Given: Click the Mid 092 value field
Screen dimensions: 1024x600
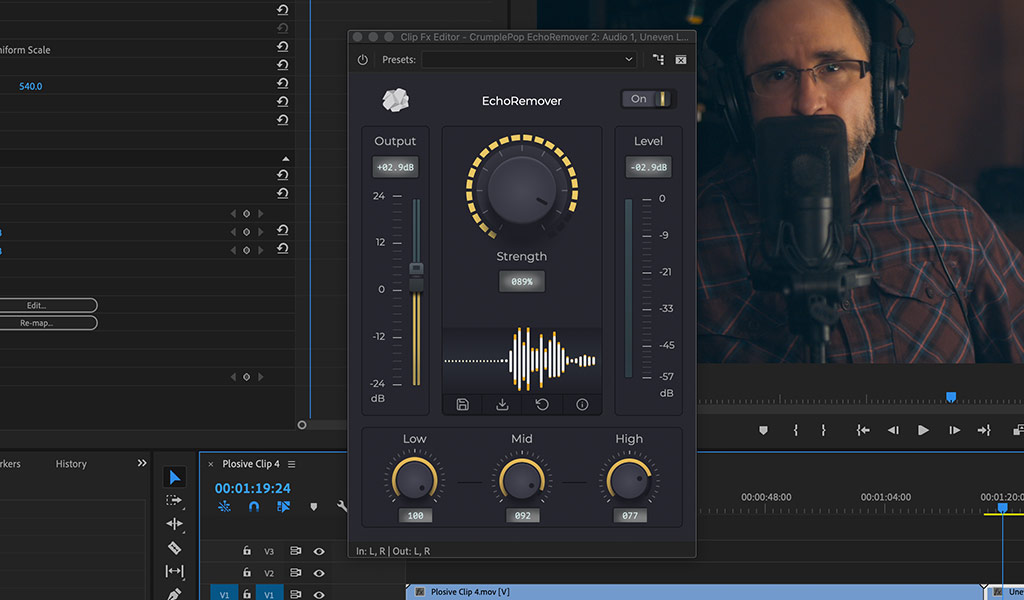Looking at the screenshot, I should [522, 515].
